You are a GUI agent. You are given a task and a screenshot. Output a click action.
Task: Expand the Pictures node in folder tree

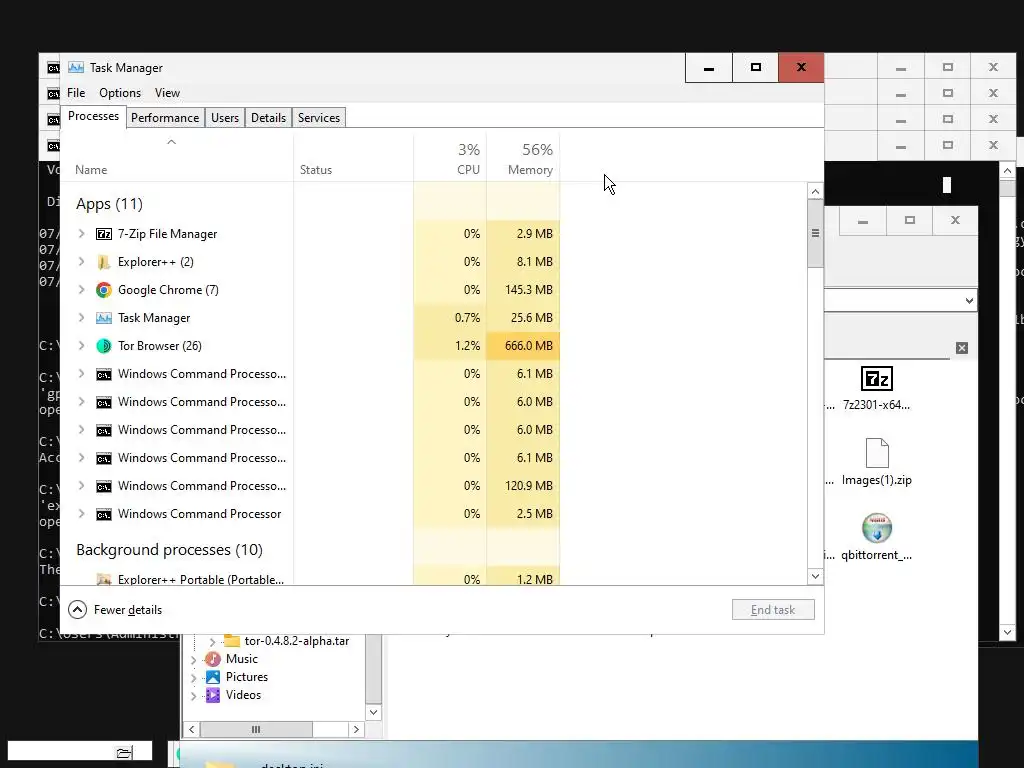tap(193, 679)
